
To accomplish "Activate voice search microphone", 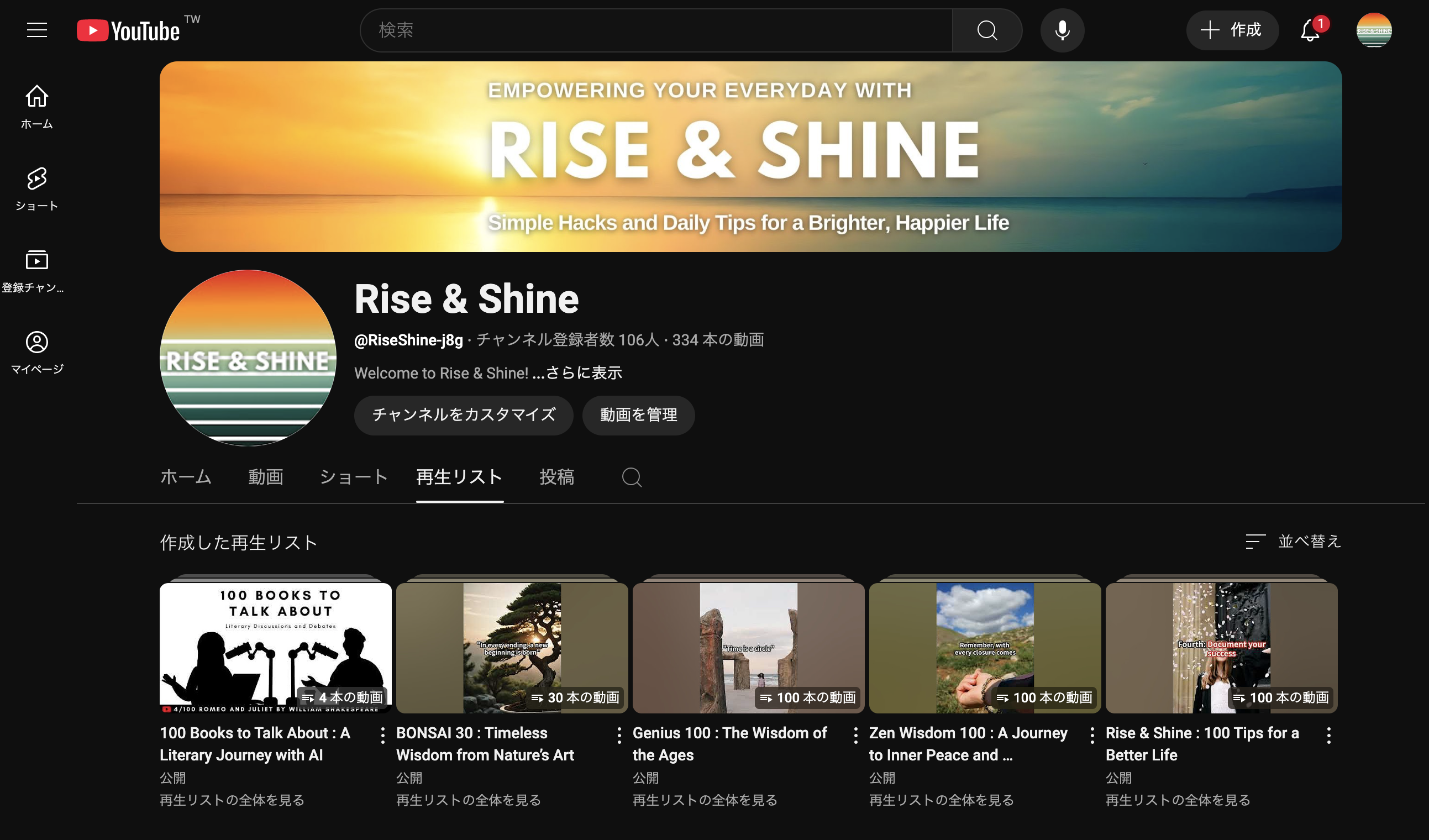I will point(1062,30).
